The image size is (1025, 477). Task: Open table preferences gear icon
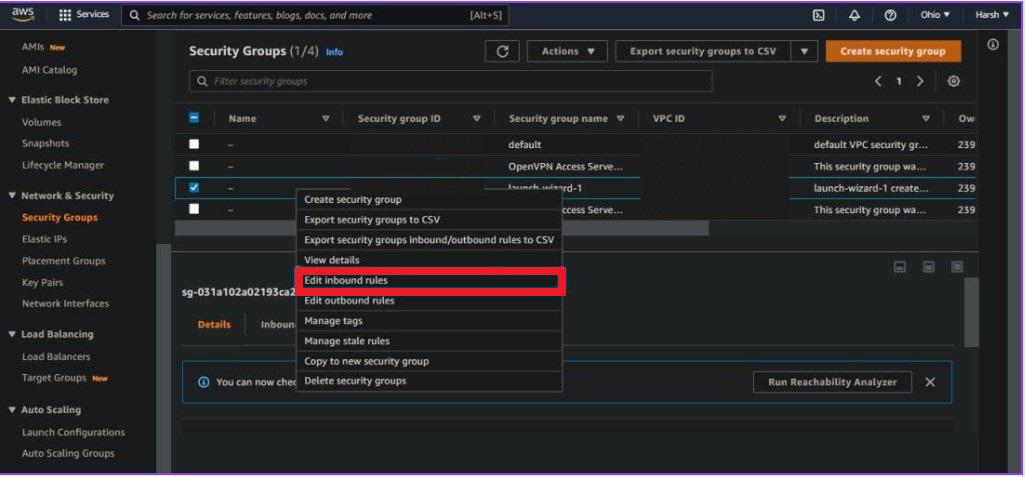tap(954, 81)
